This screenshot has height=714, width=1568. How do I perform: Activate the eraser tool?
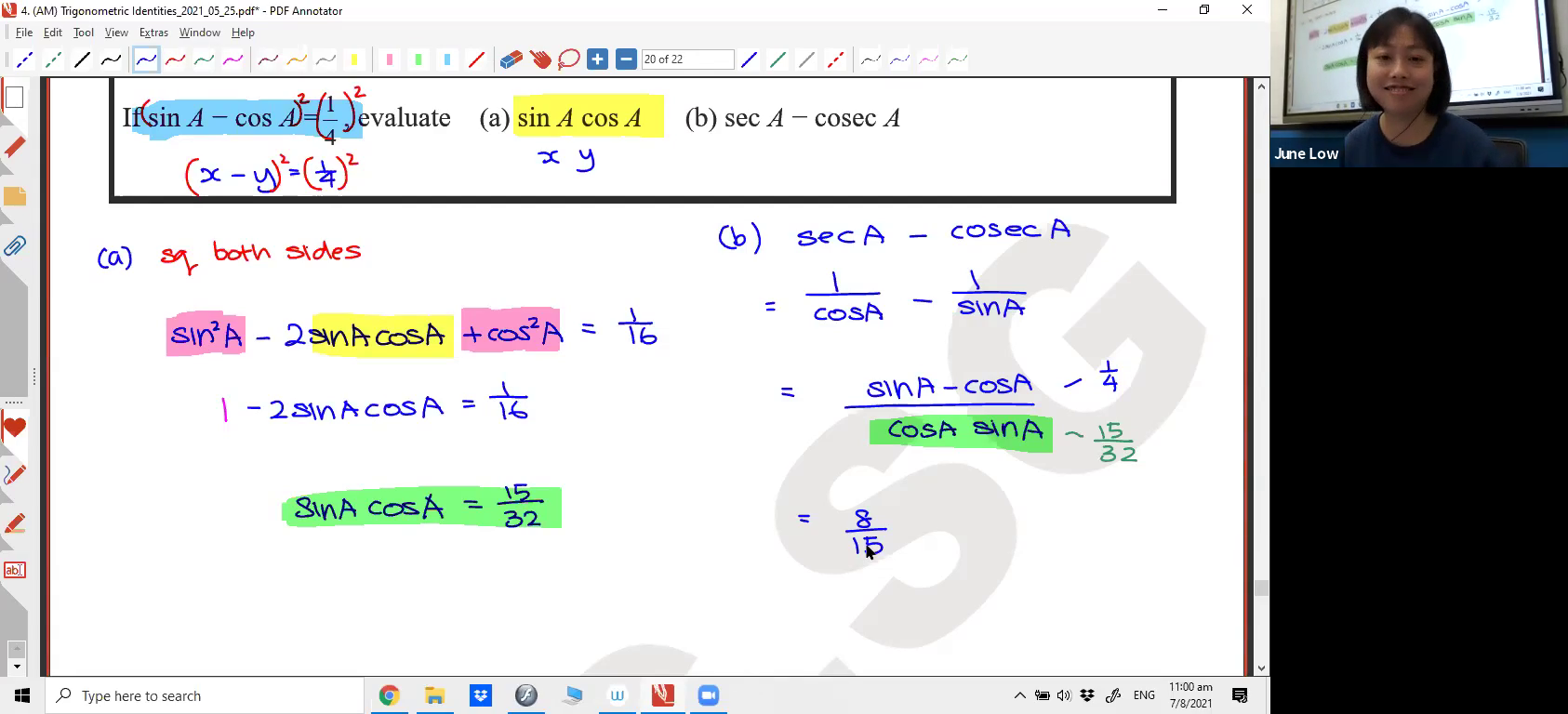coord(512,60)
